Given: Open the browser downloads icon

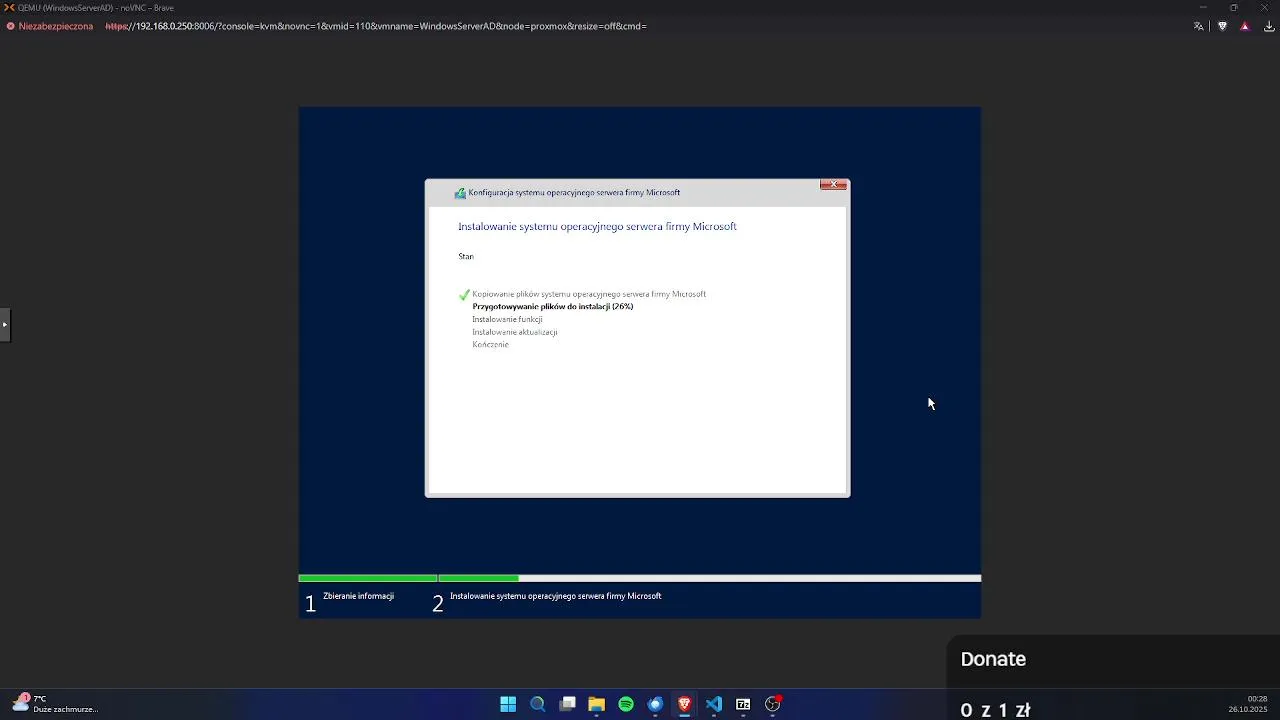Looking at the screenshot, I should 1269,26.
